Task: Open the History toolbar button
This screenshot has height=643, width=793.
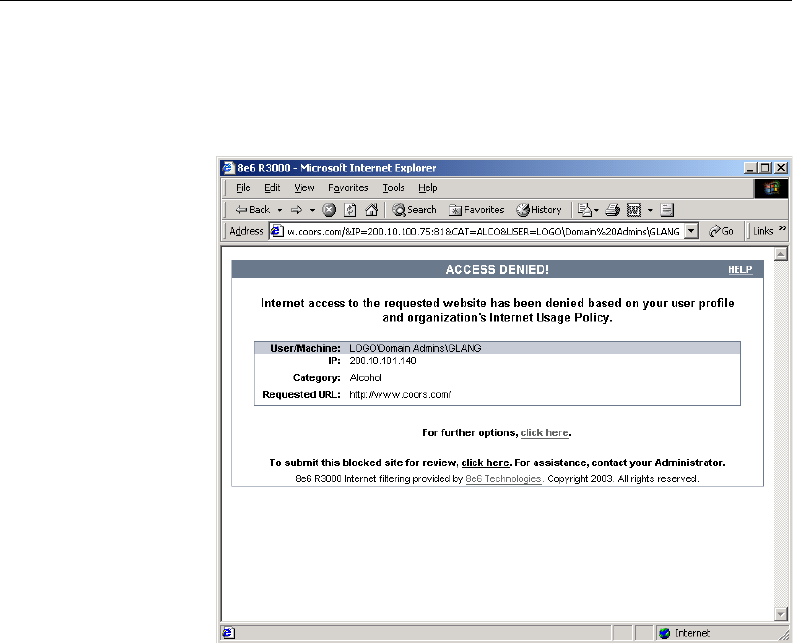Action: [539, 209]
